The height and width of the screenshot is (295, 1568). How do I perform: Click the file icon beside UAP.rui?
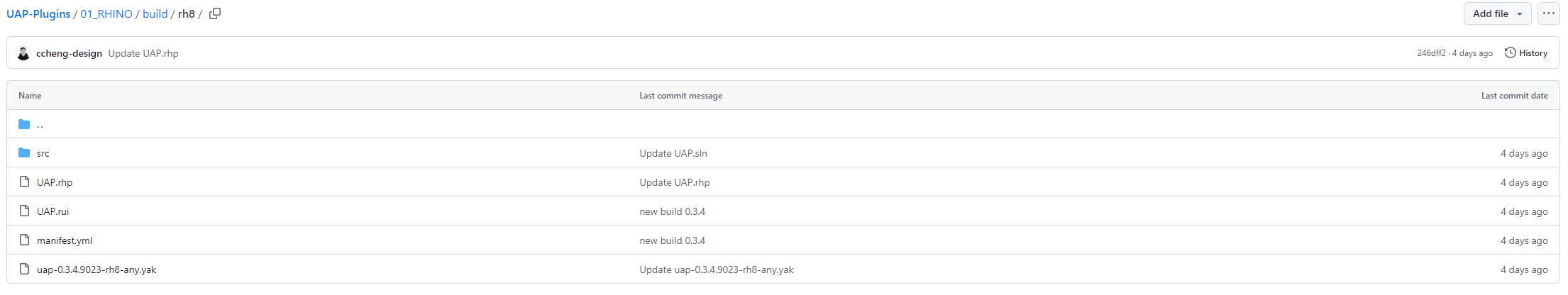[x=24, y=211]
